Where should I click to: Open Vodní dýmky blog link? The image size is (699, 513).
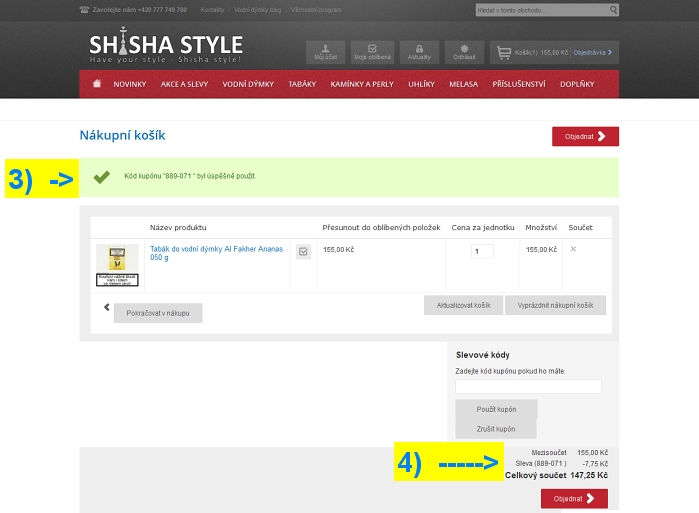coord(258,10)
